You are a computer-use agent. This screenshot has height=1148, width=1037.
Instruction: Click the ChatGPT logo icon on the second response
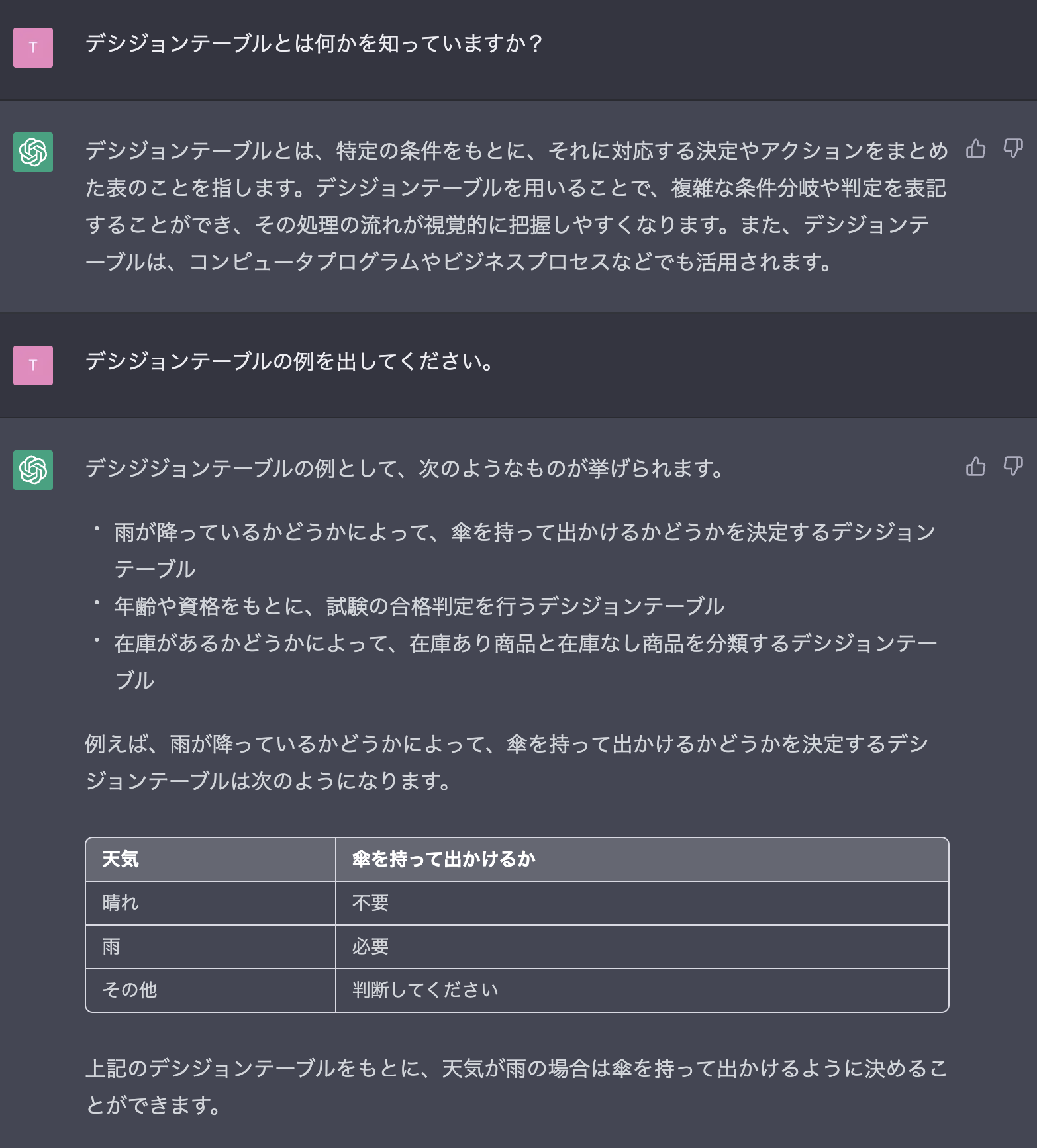[x=33, y=468]
